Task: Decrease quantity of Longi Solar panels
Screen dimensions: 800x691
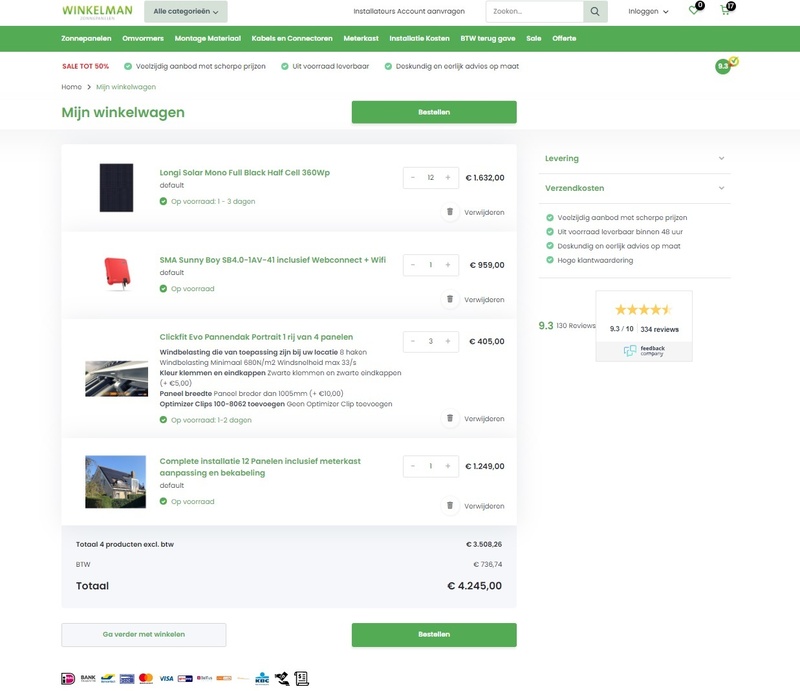Action: 413,178
